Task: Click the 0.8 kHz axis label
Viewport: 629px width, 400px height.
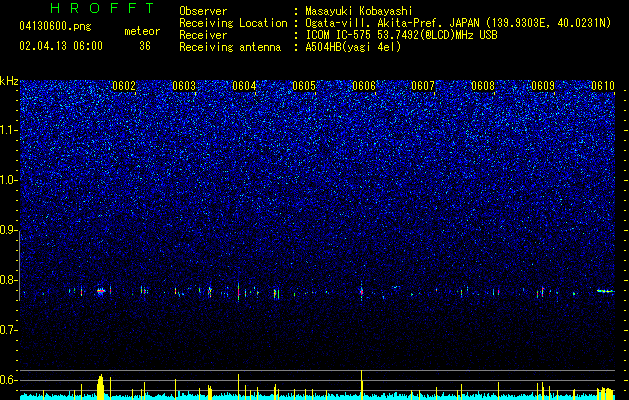Action: tap(9, 280)
